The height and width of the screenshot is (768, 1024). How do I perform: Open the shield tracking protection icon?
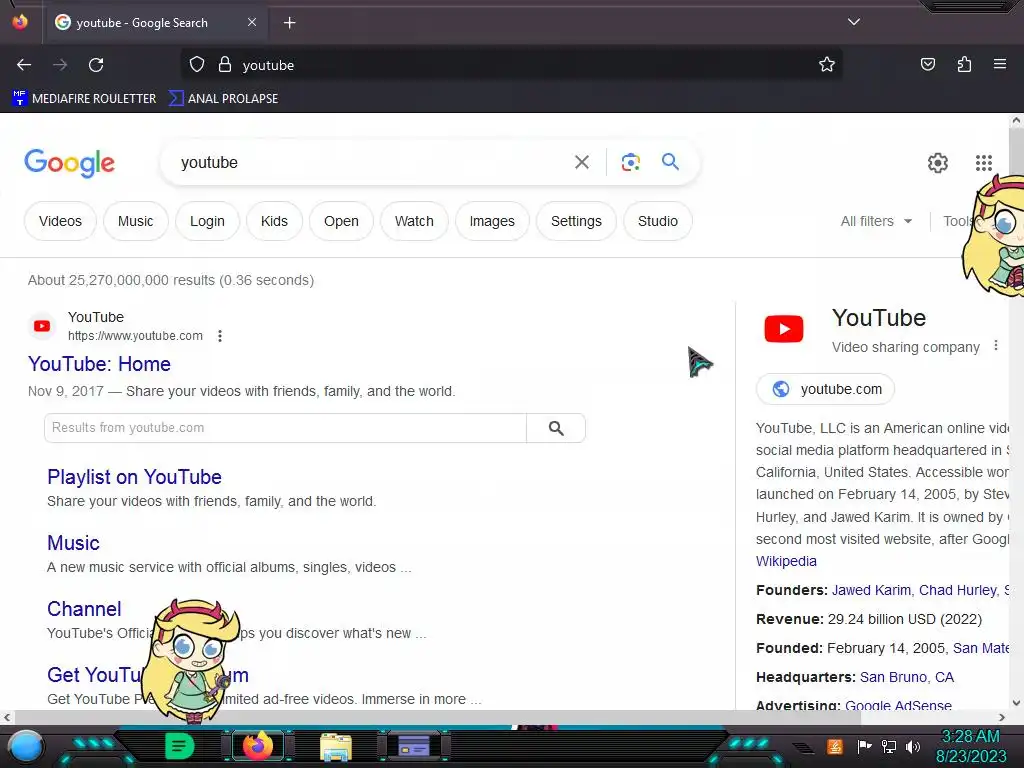197,64
